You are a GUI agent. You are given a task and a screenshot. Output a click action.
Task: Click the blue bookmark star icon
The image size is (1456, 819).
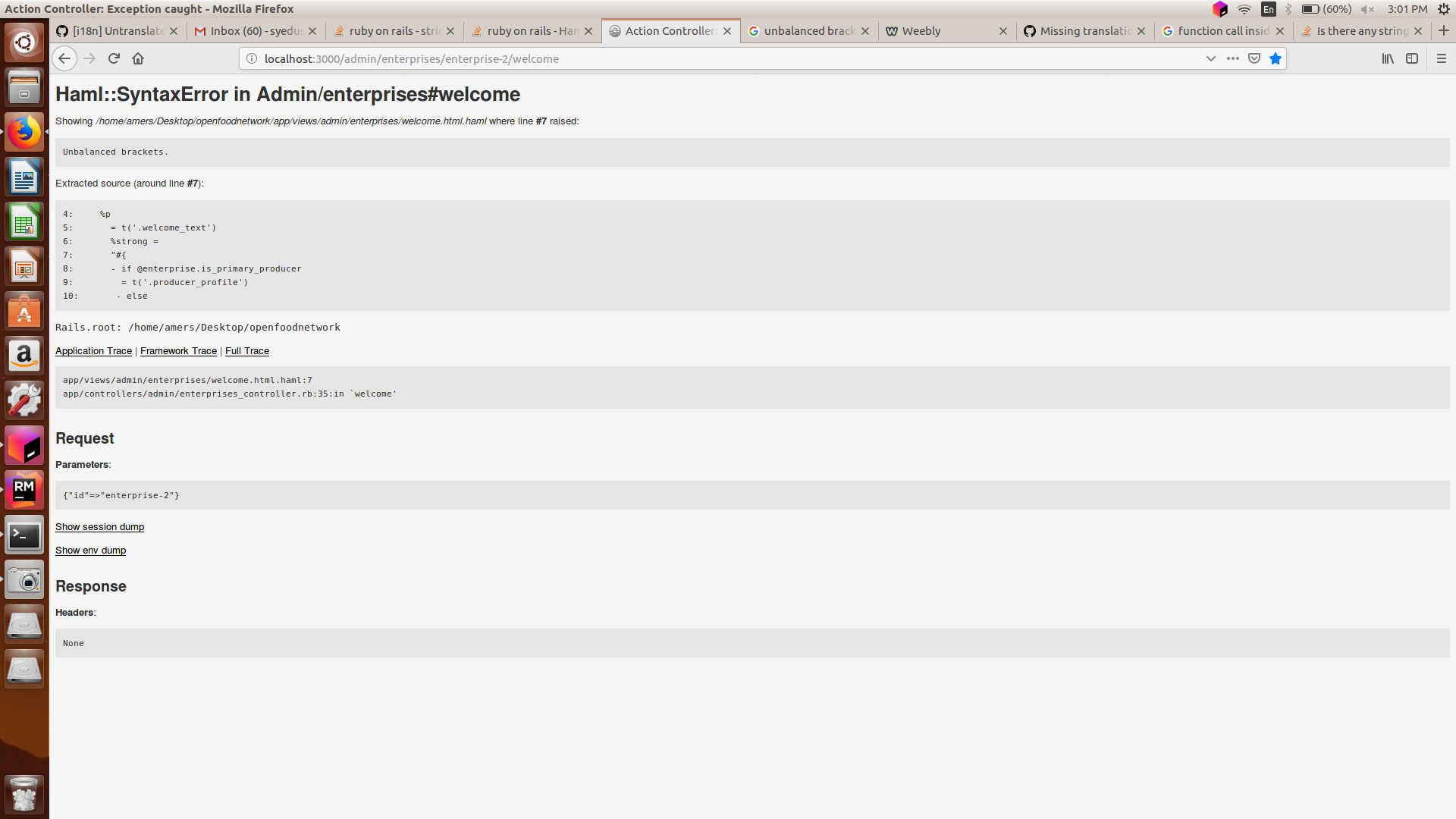(x=1276, y=58)
